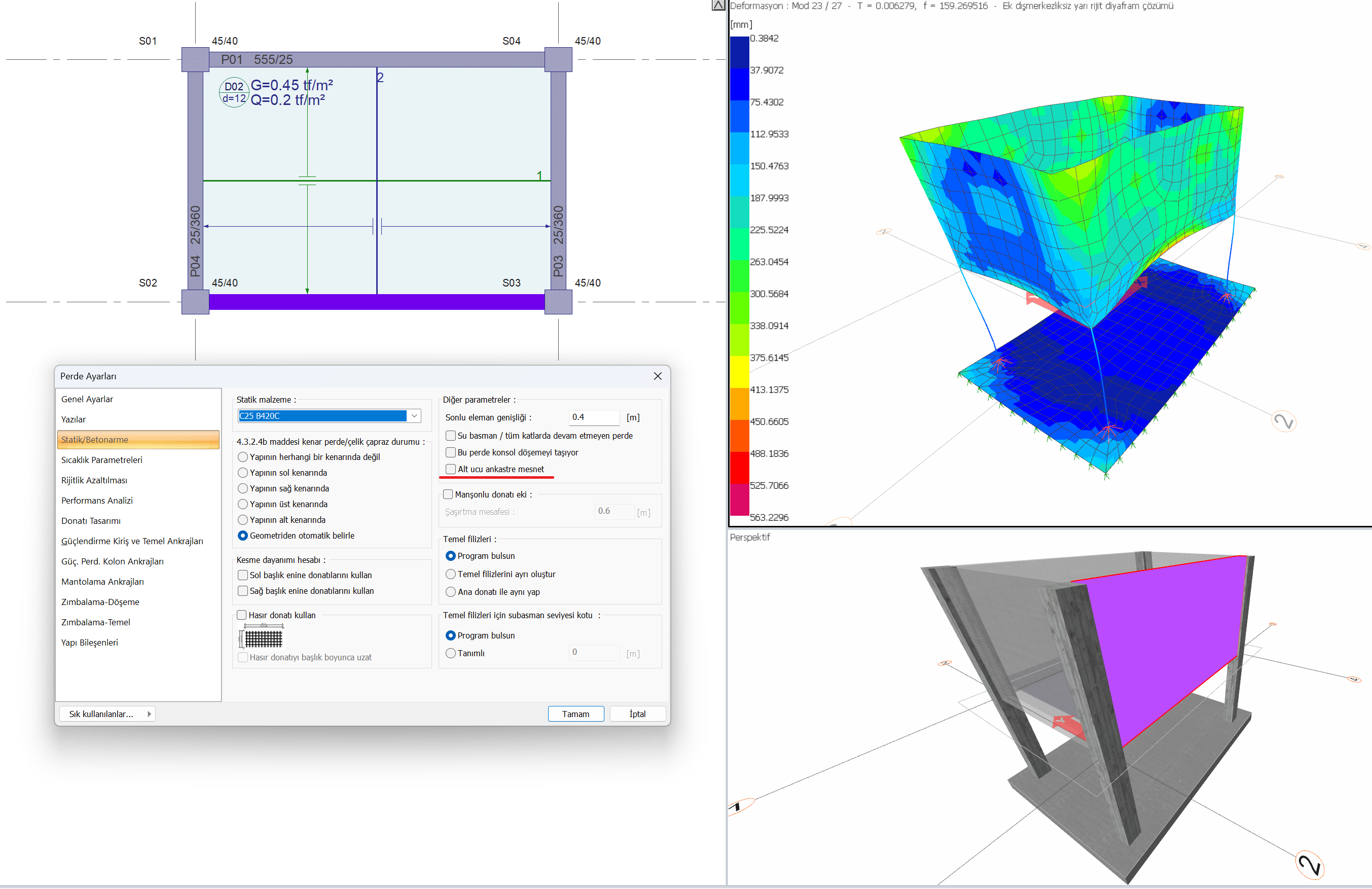Select Yapının sol kenarında radio button
This screenshot has width=1372, height=889.
pos(243,473)
